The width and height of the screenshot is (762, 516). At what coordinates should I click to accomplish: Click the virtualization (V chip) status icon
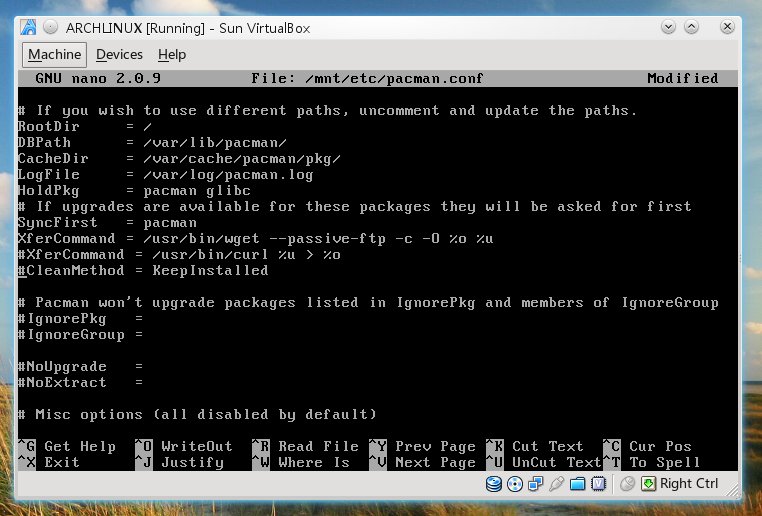tap(598, 484)
